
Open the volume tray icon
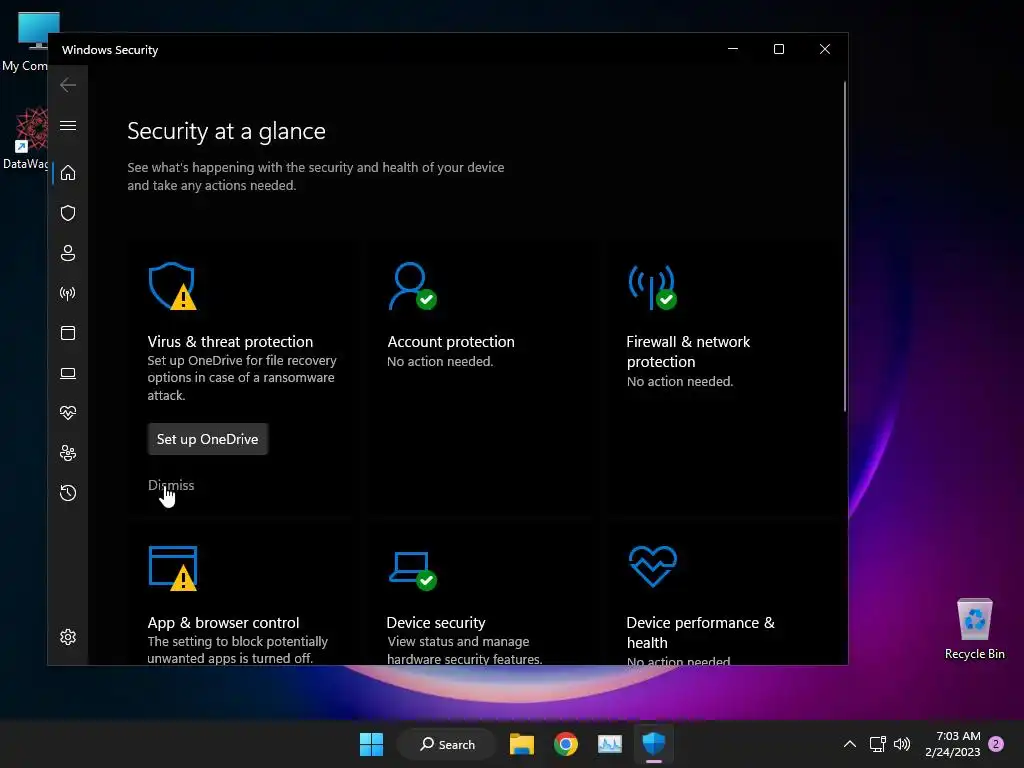[902, 744]
